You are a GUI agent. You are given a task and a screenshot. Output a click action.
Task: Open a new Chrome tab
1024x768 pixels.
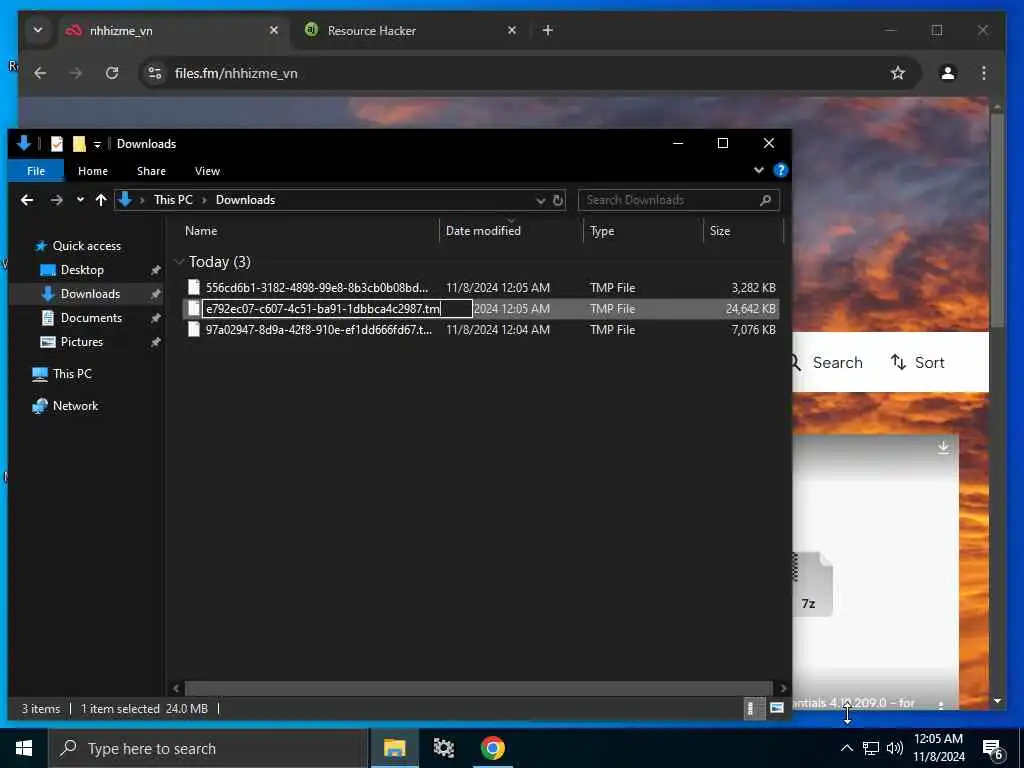click(x=548, y=30)
